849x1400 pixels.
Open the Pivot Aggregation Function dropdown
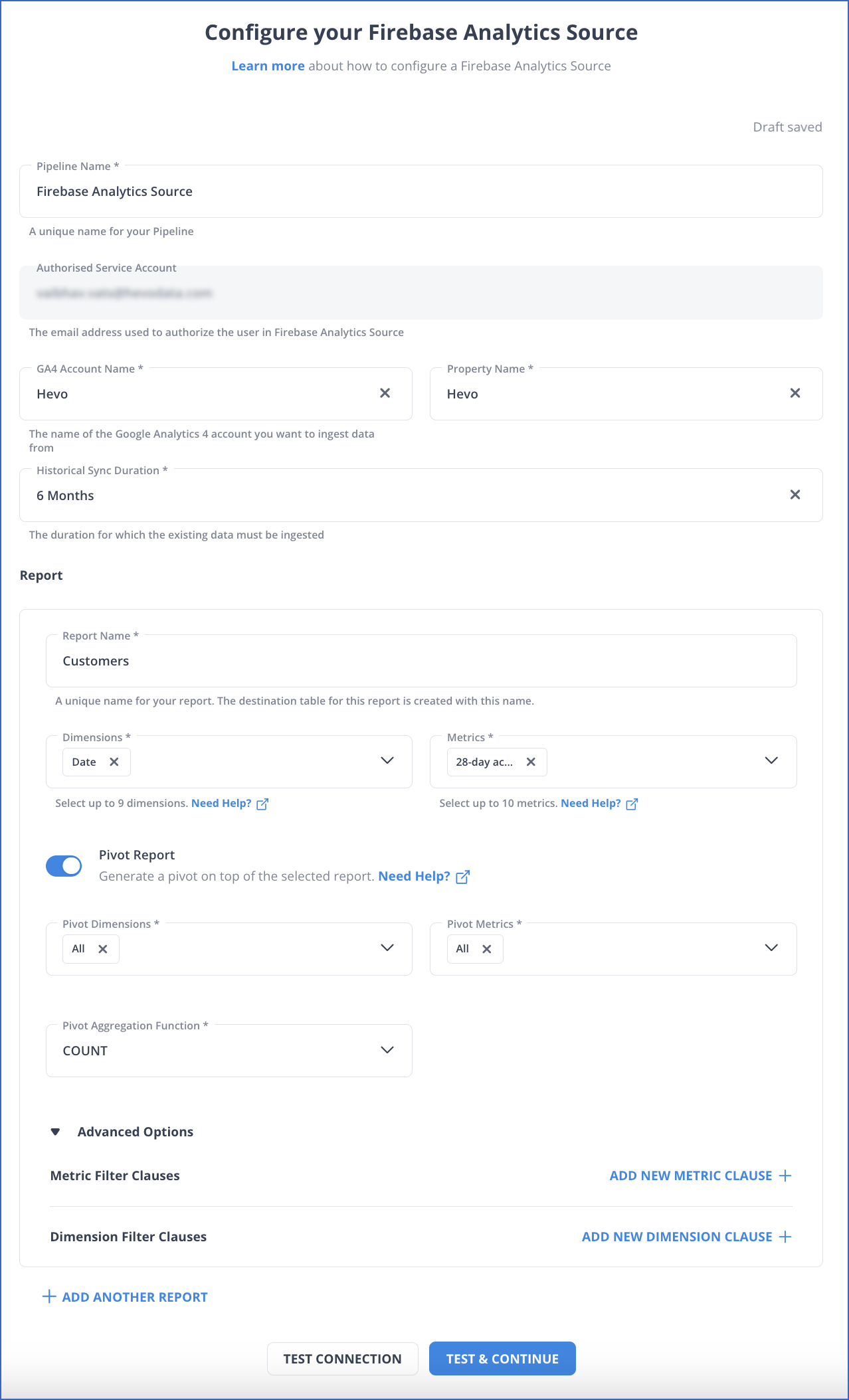click(x=229, y=1051)
